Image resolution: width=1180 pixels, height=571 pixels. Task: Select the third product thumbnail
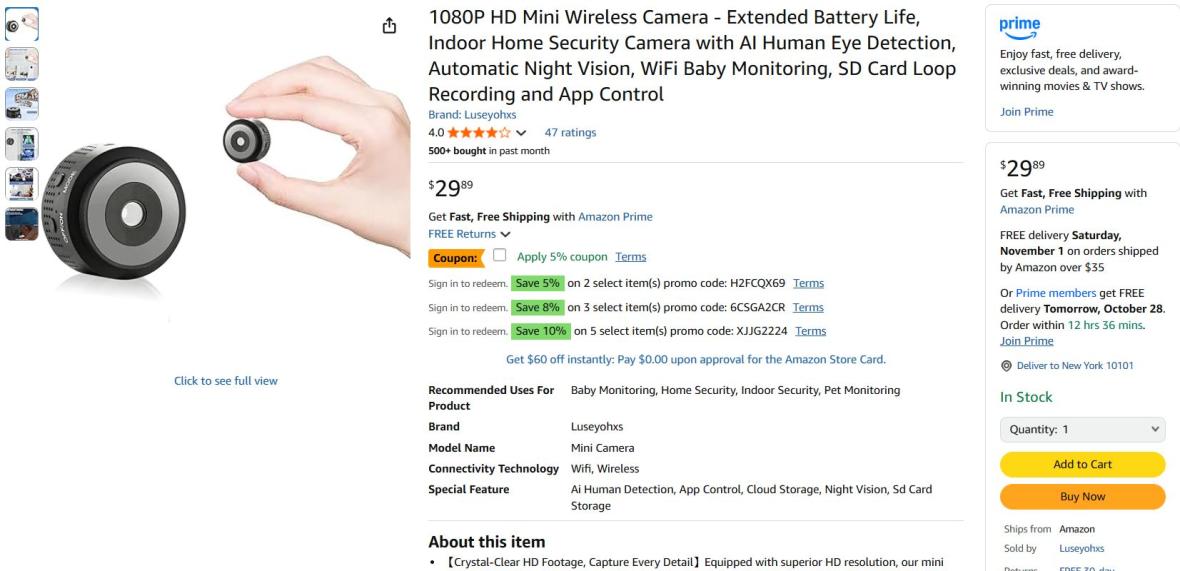coord(21,104)
